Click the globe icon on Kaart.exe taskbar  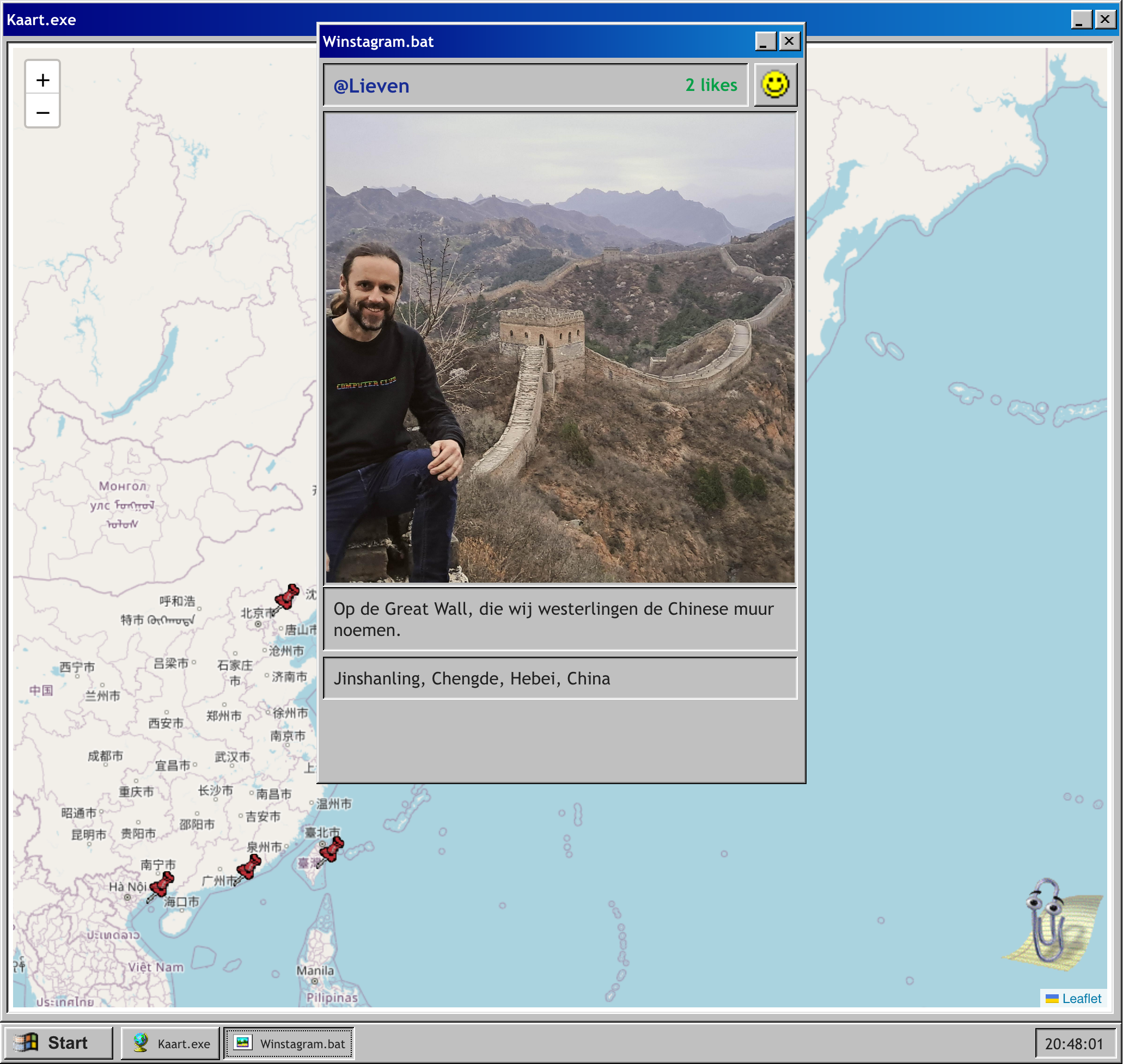pyautogui.click(x=140, y=1042)
